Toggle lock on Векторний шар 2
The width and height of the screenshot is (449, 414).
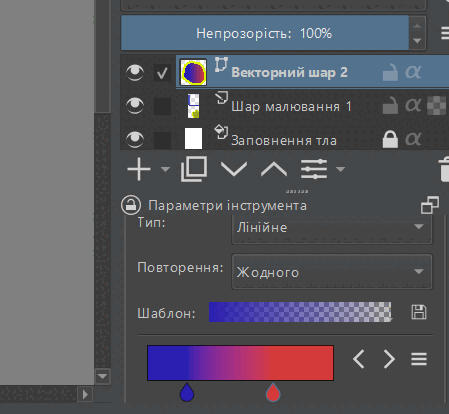click(390, 73)
